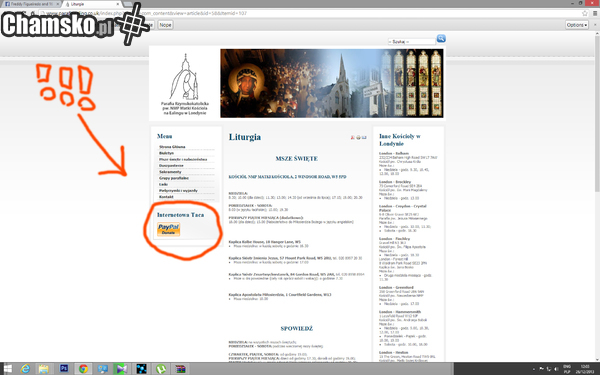Open the PDF icon beside Liturgia heading
The width and height of the screenshot is (600, 375).
pos(353,137)
